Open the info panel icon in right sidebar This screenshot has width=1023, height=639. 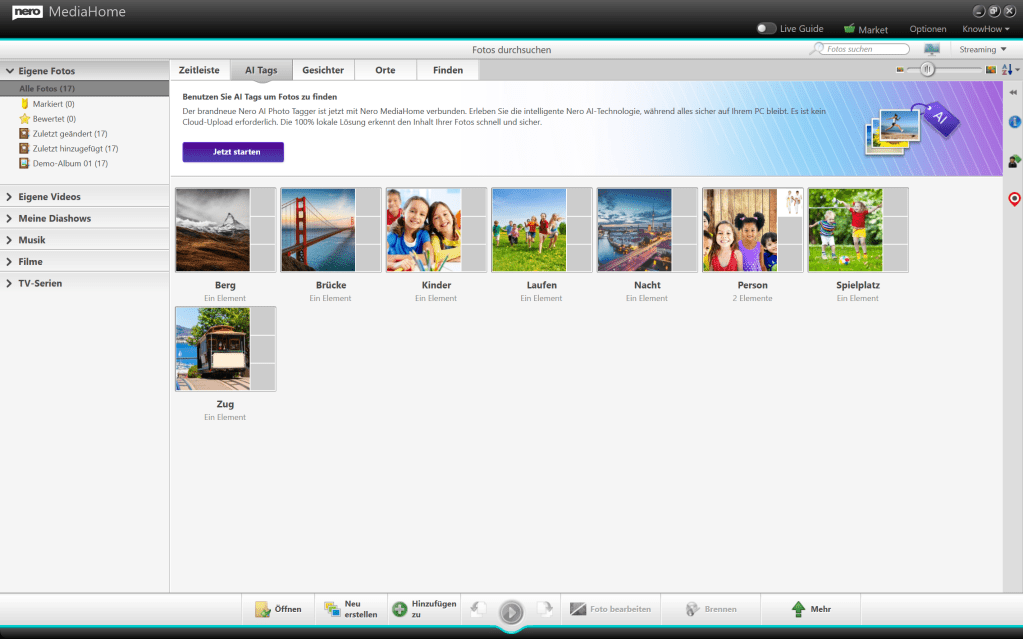(1014, 122)
